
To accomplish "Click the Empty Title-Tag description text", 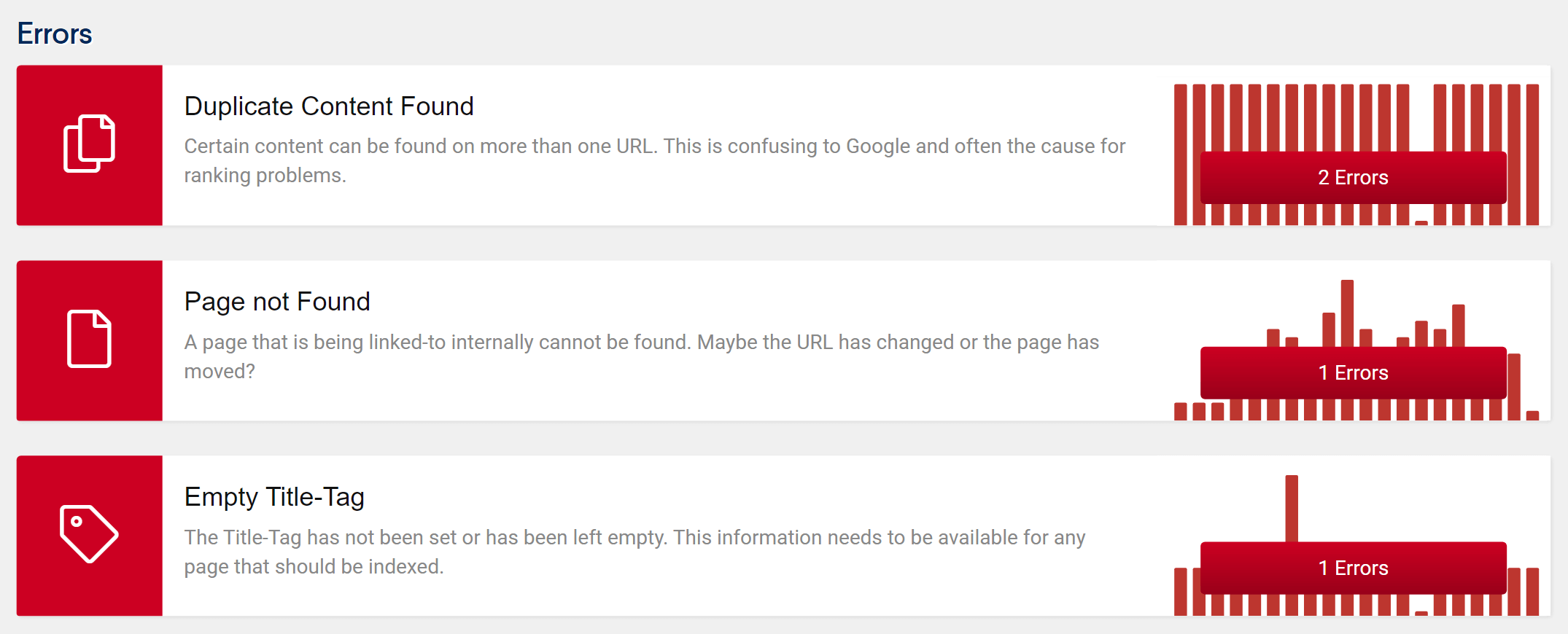I will (634, 552).
